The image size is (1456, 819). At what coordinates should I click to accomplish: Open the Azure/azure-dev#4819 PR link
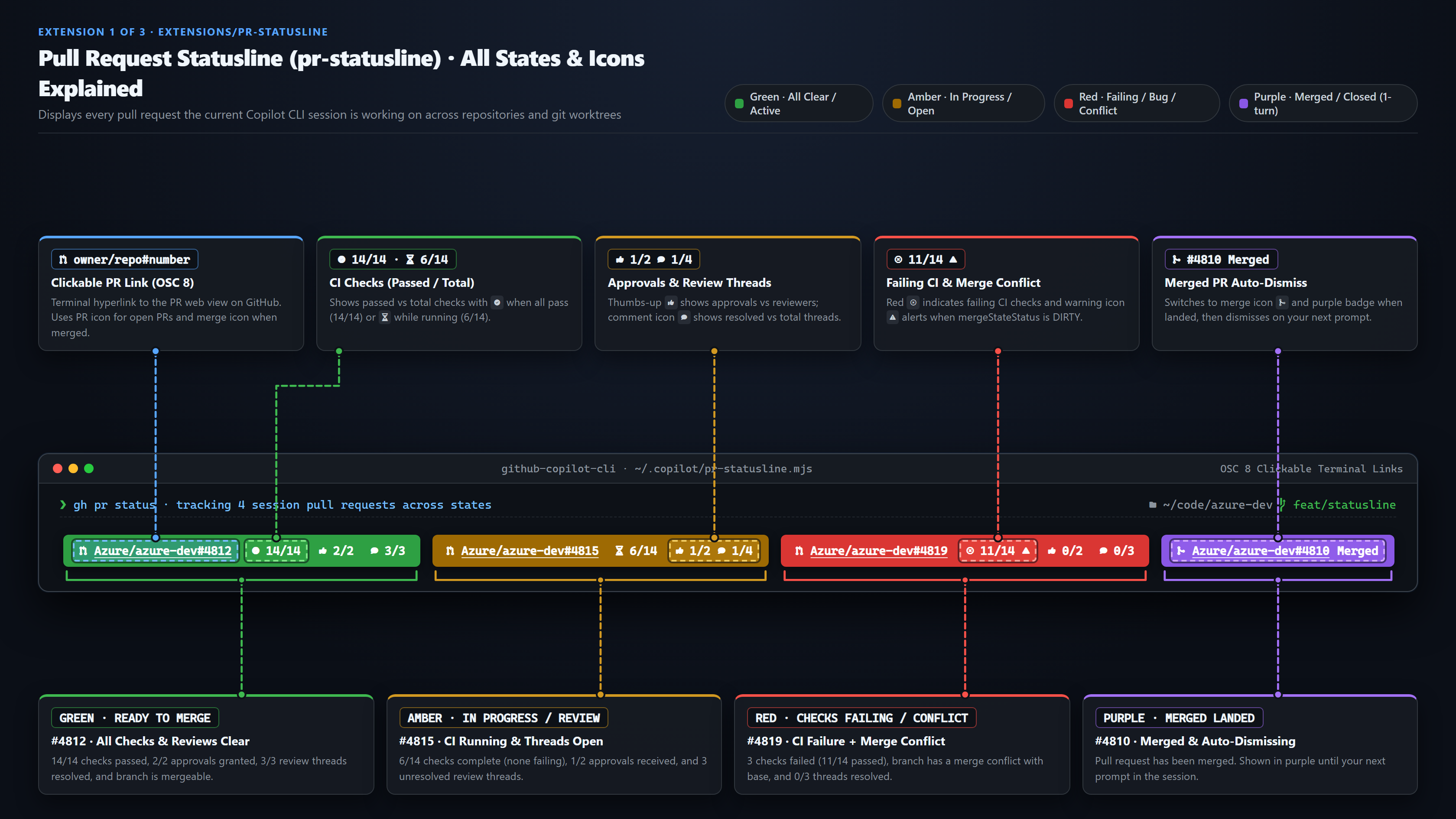(x=878, y=550)
